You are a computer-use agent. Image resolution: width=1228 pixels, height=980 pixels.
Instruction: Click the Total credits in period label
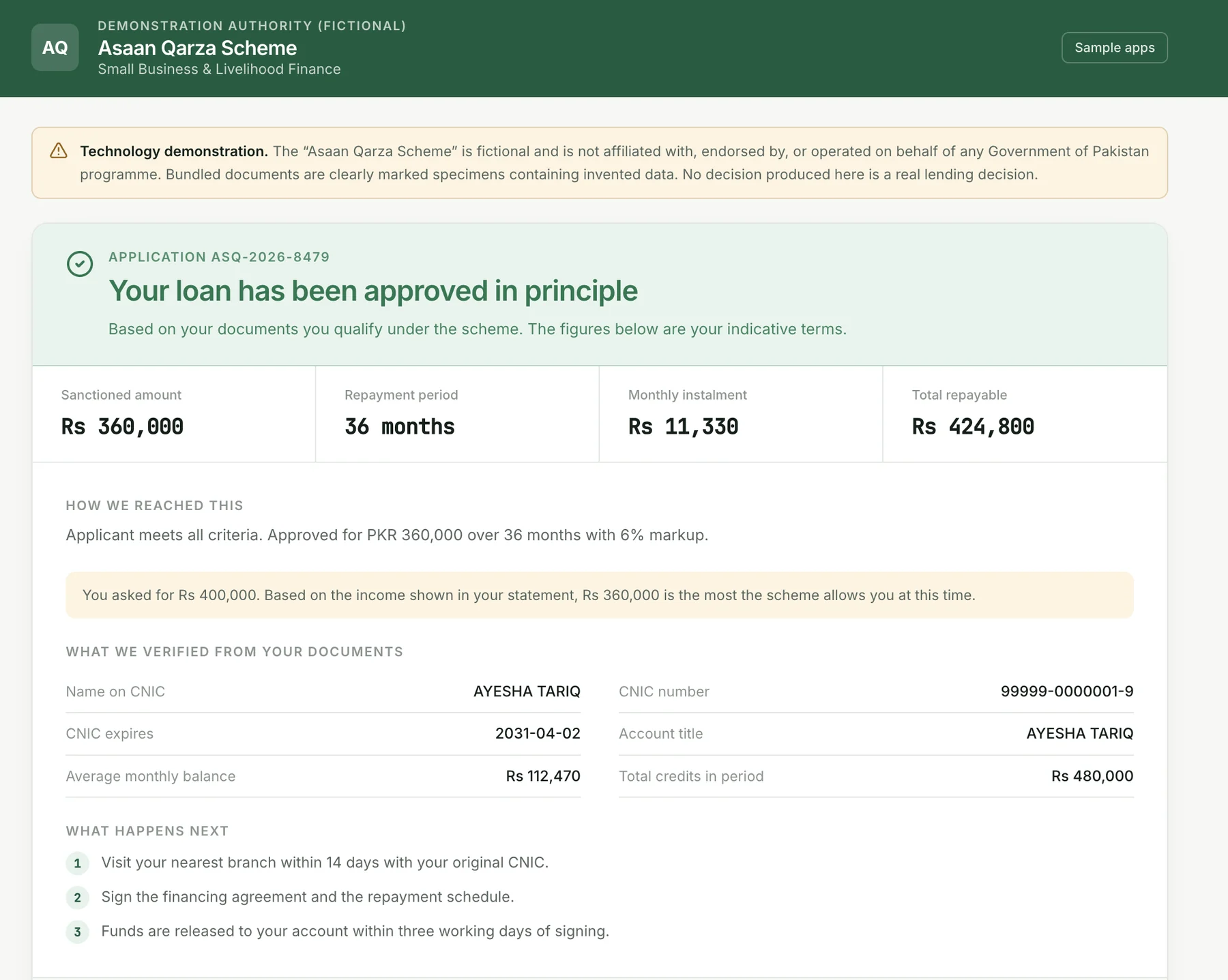[691, 776]
